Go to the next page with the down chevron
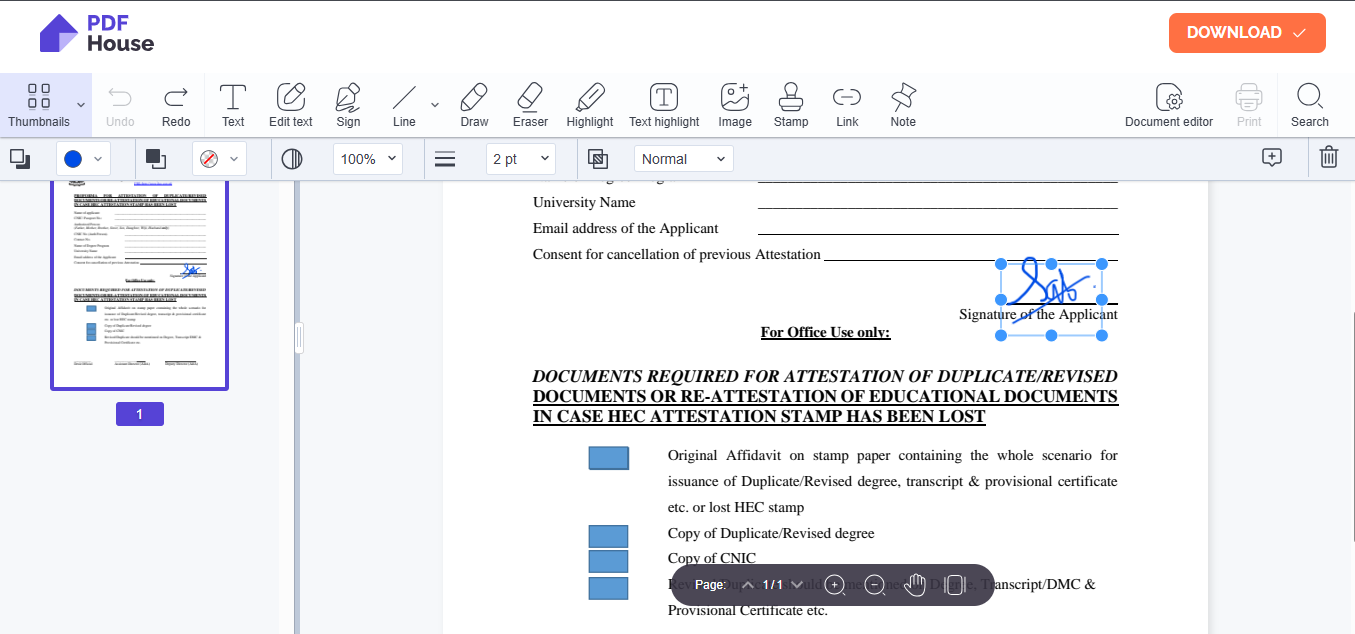This screenshot has width=1355, height=634. pos(797,585)
